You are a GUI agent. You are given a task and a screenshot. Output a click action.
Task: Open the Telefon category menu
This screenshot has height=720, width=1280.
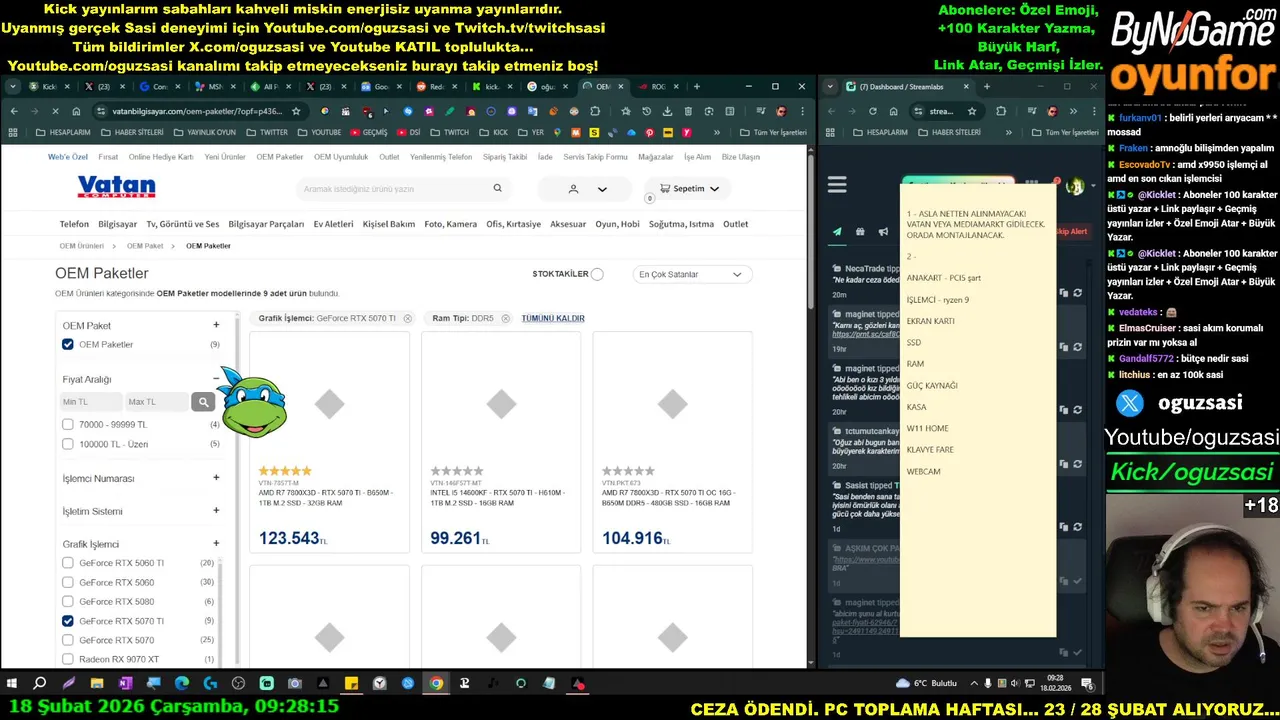coord(74,224)
